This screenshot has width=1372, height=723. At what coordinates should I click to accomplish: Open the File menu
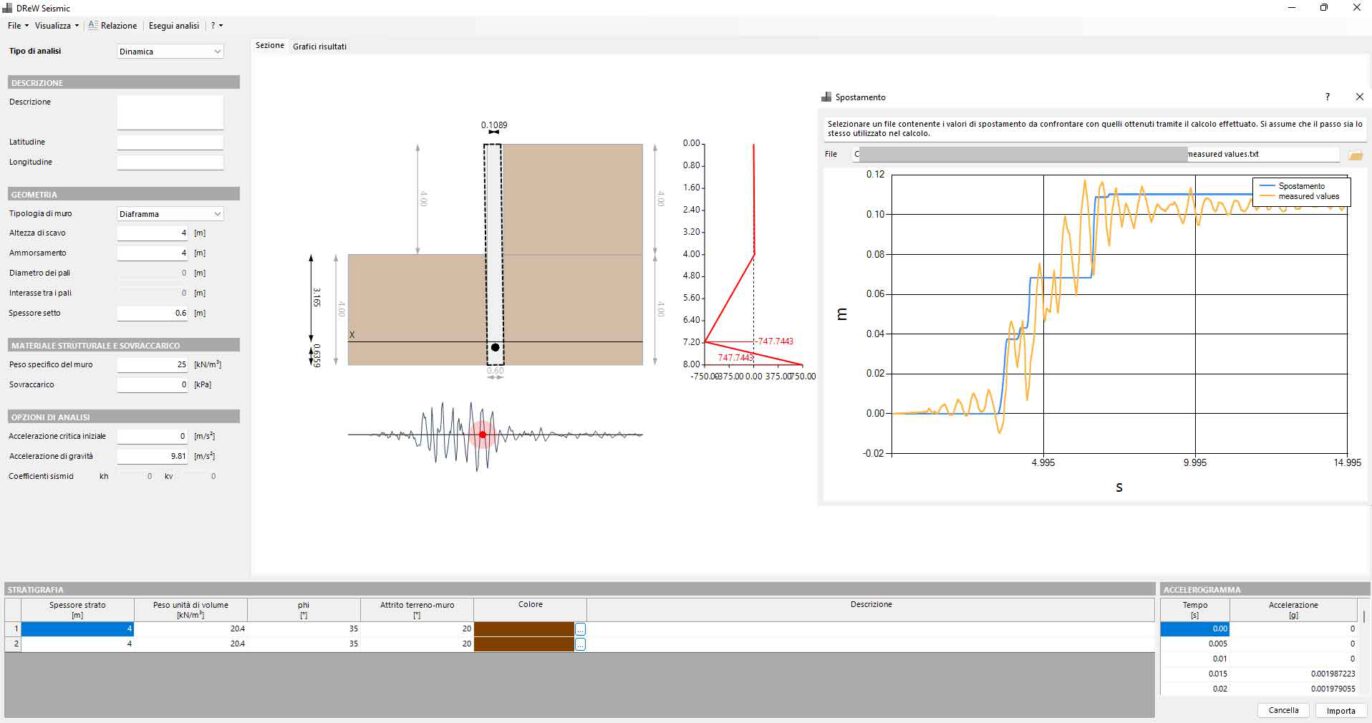18,25
